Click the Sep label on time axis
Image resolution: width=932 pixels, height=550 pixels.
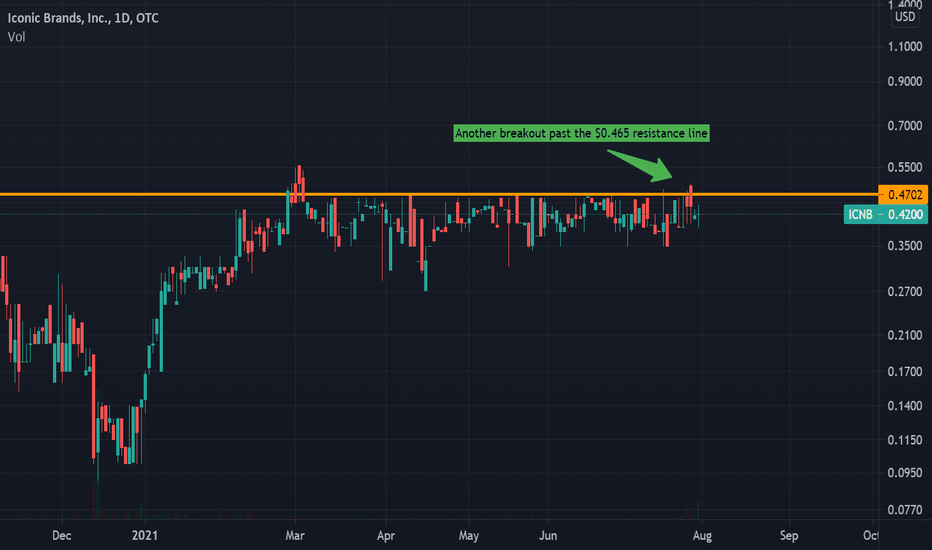pos(789,536)
